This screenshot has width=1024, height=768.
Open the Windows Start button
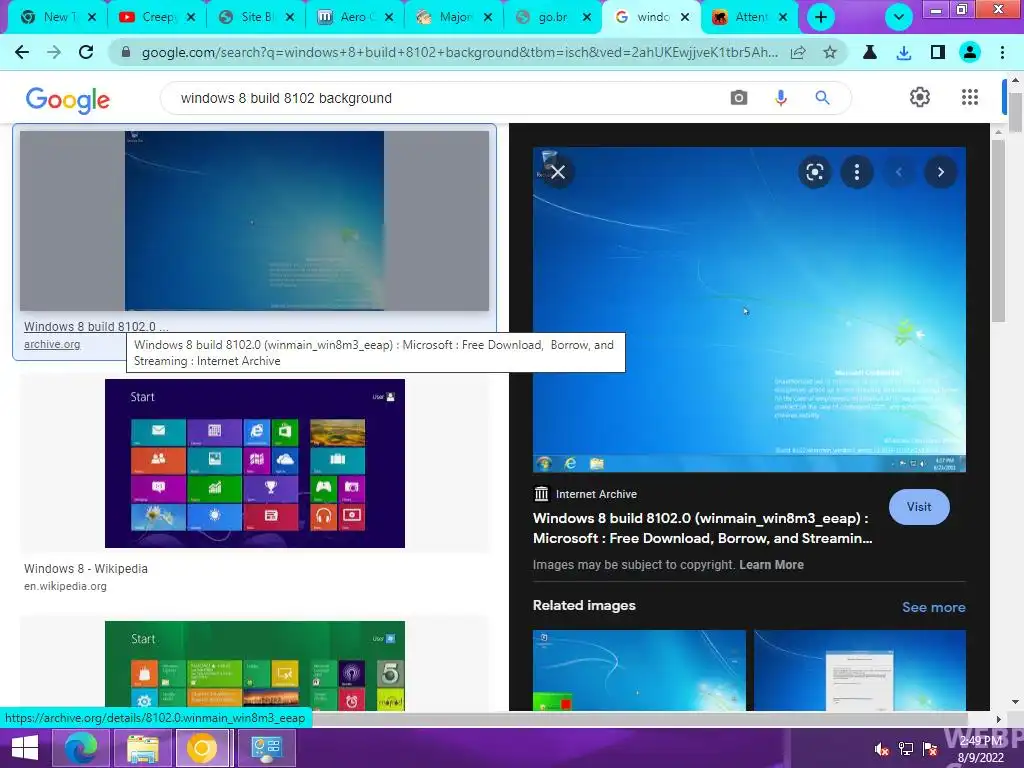pyautogui.click(x=25, y=748)
